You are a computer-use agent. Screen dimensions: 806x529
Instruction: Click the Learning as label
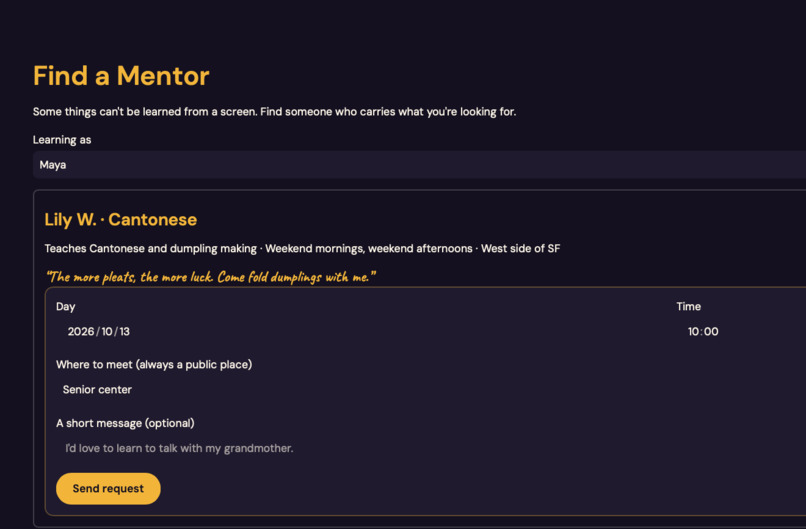click(x=62, y=140)
